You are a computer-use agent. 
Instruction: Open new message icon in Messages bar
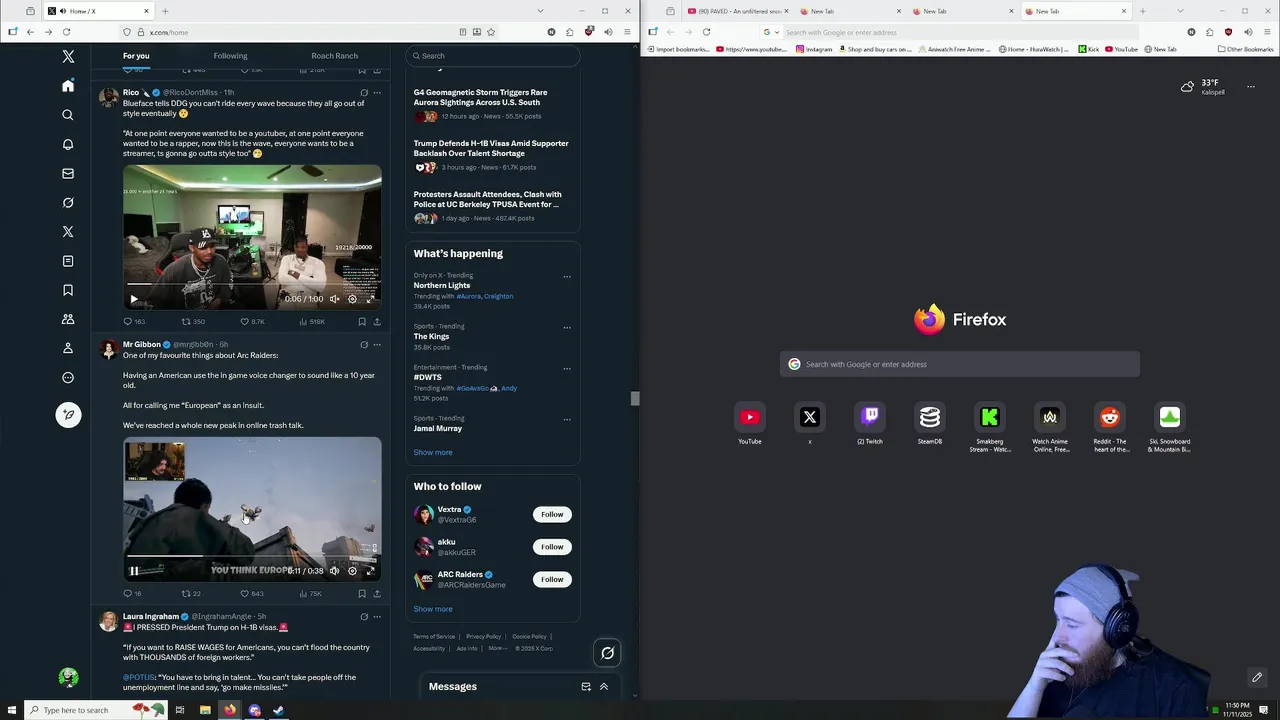click(x=586, y=687)
